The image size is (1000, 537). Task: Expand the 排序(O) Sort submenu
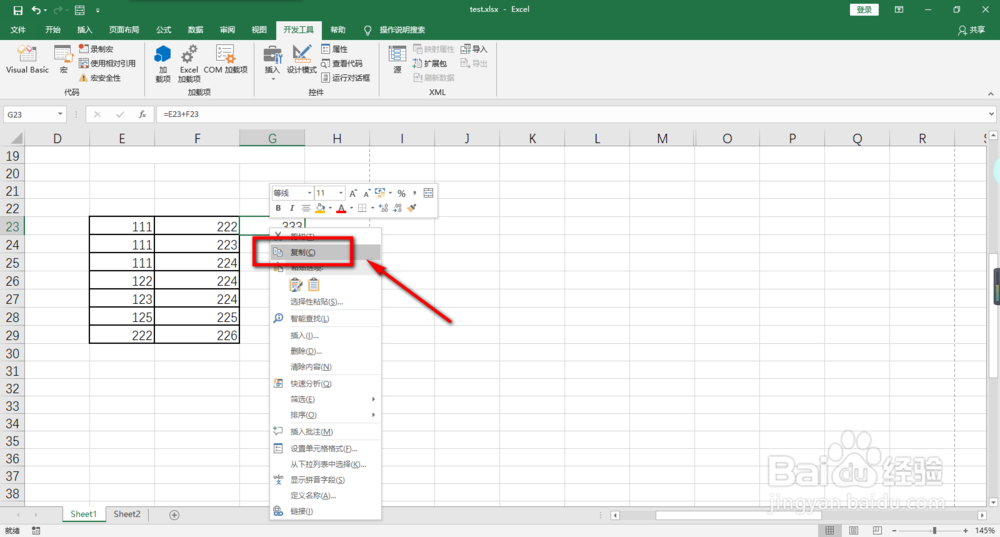(x=325, y=415)
